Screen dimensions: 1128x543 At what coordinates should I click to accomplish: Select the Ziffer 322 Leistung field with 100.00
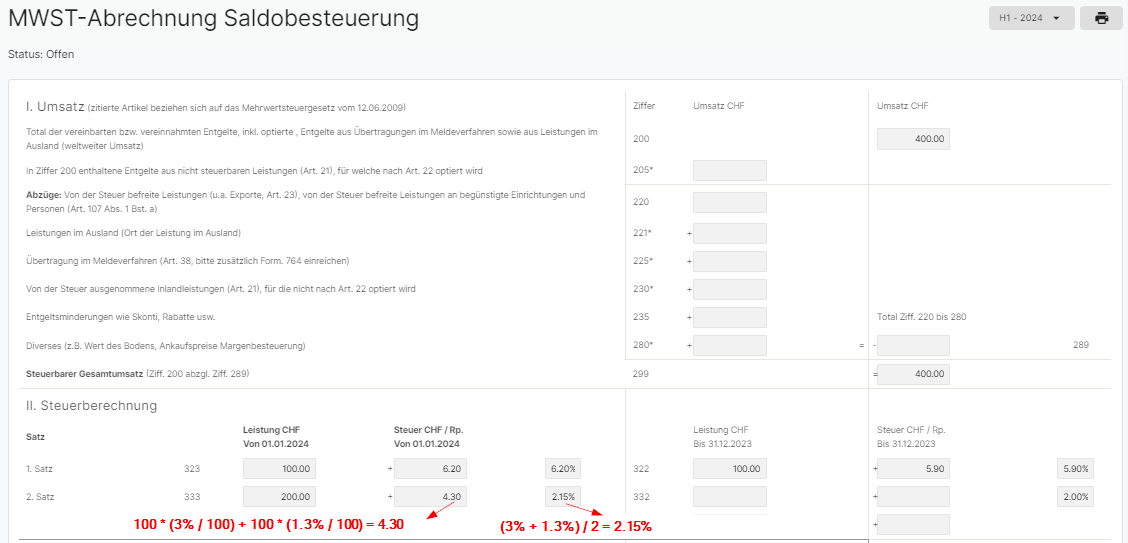pyautogui.click(x=729, y=469)
